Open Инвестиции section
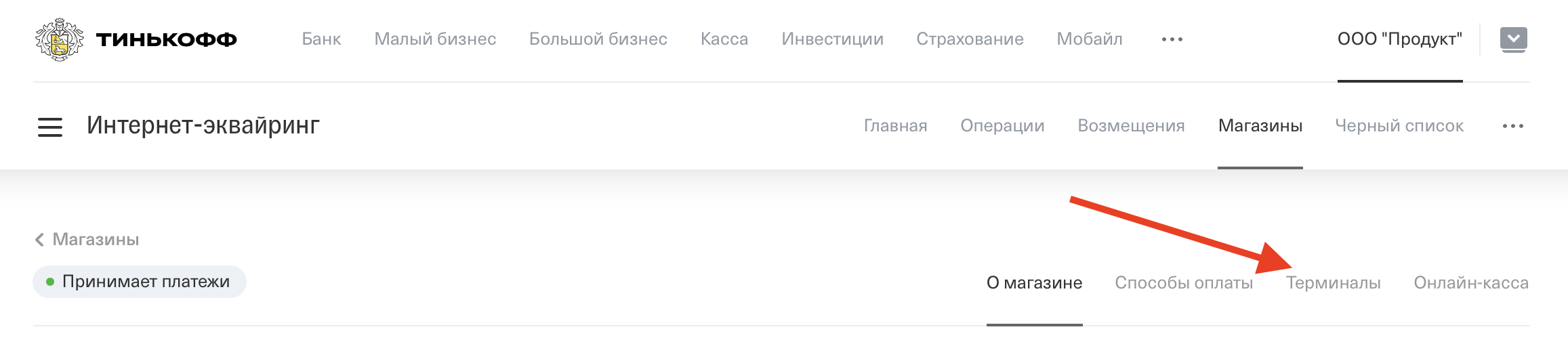Screen dimensions: 1568x363 coord(832,39)
